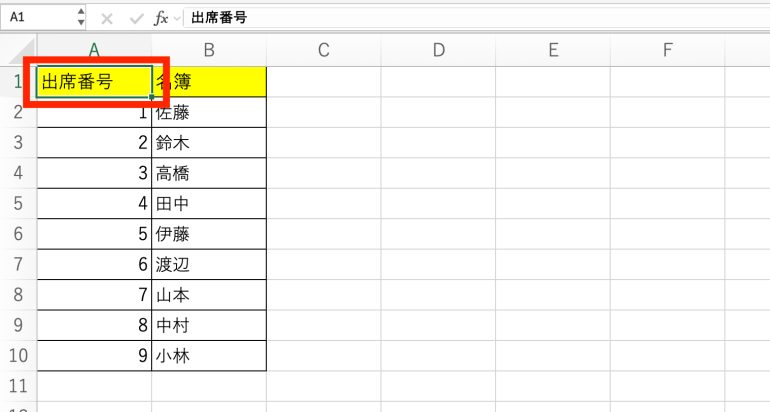Click the attendance number 7 cell

(94, 295)
